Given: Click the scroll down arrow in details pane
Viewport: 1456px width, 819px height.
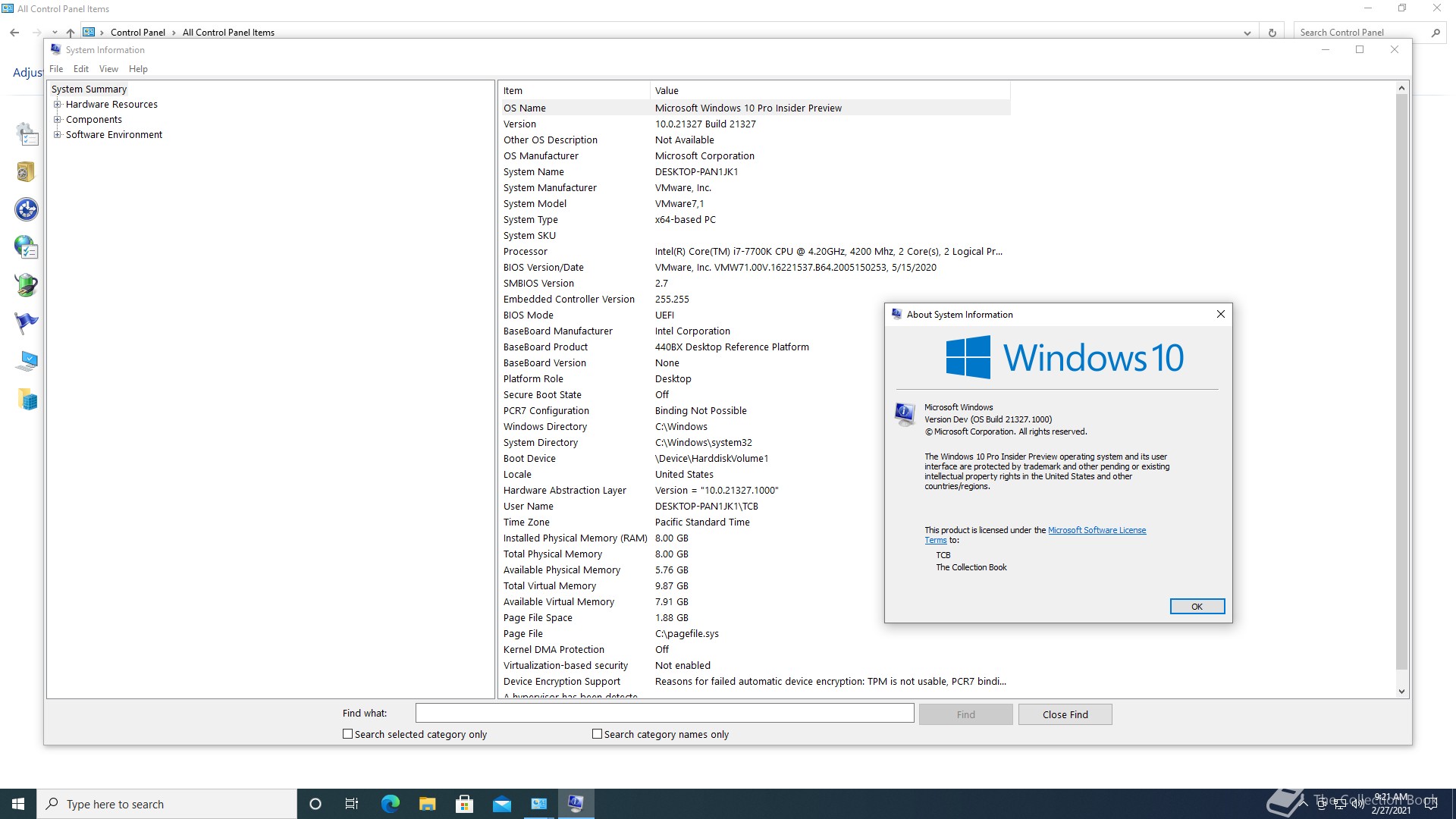Looking at the screenshot, I should pos(1401,691).
